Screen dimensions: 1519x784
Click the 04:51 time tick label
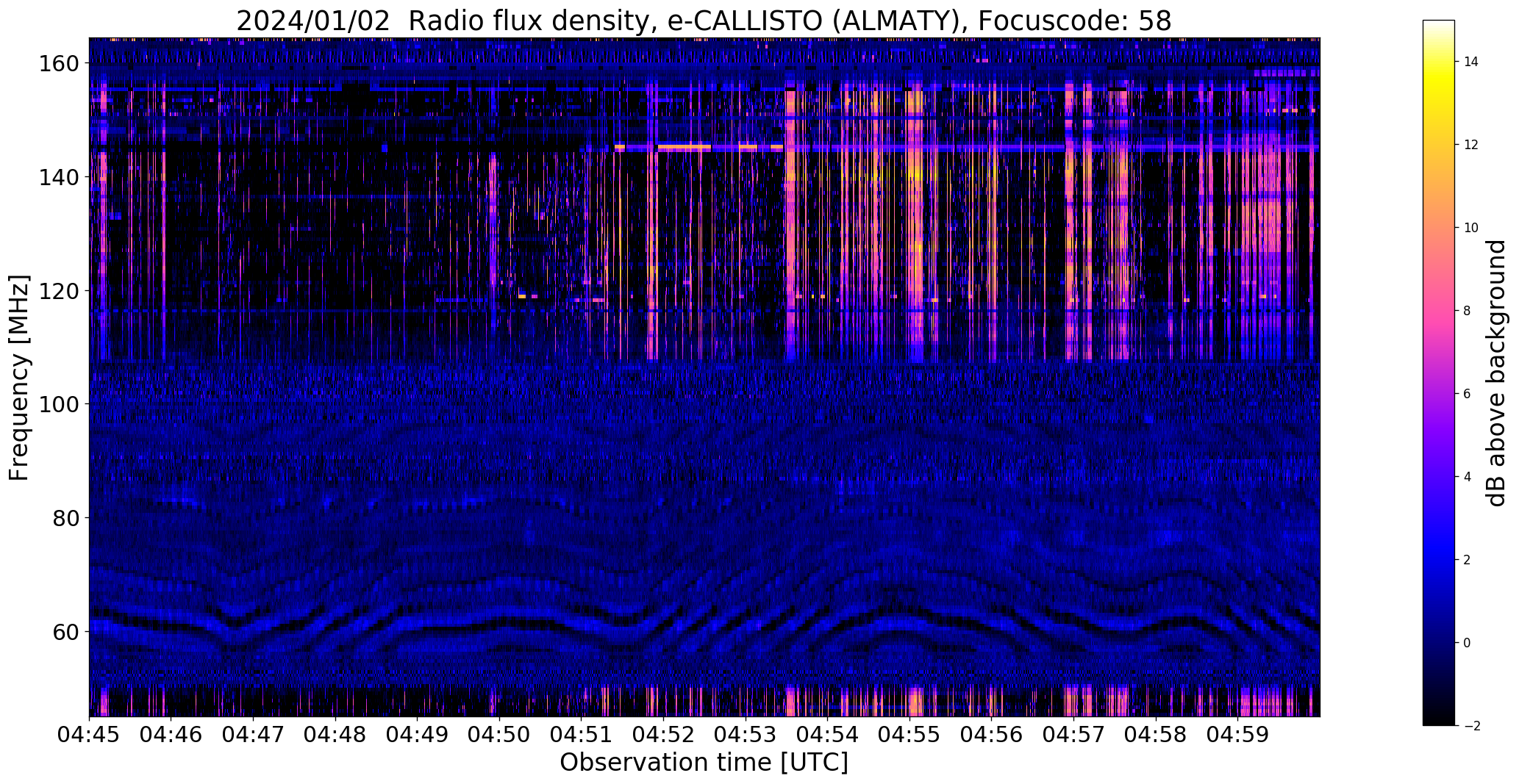point(582,734)
